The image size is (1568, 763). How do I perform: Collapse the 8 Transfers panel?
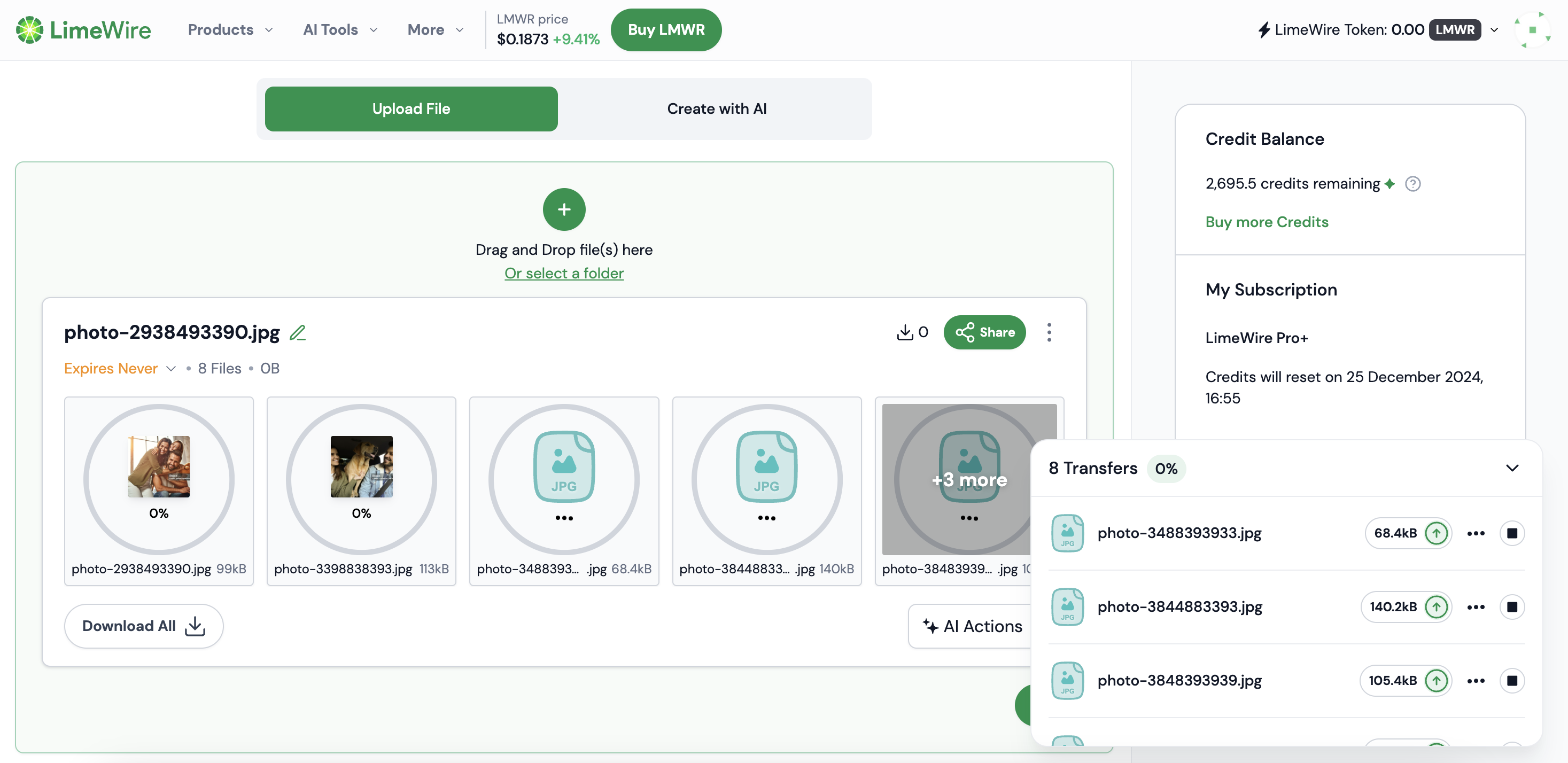[x=1512, y=468]
